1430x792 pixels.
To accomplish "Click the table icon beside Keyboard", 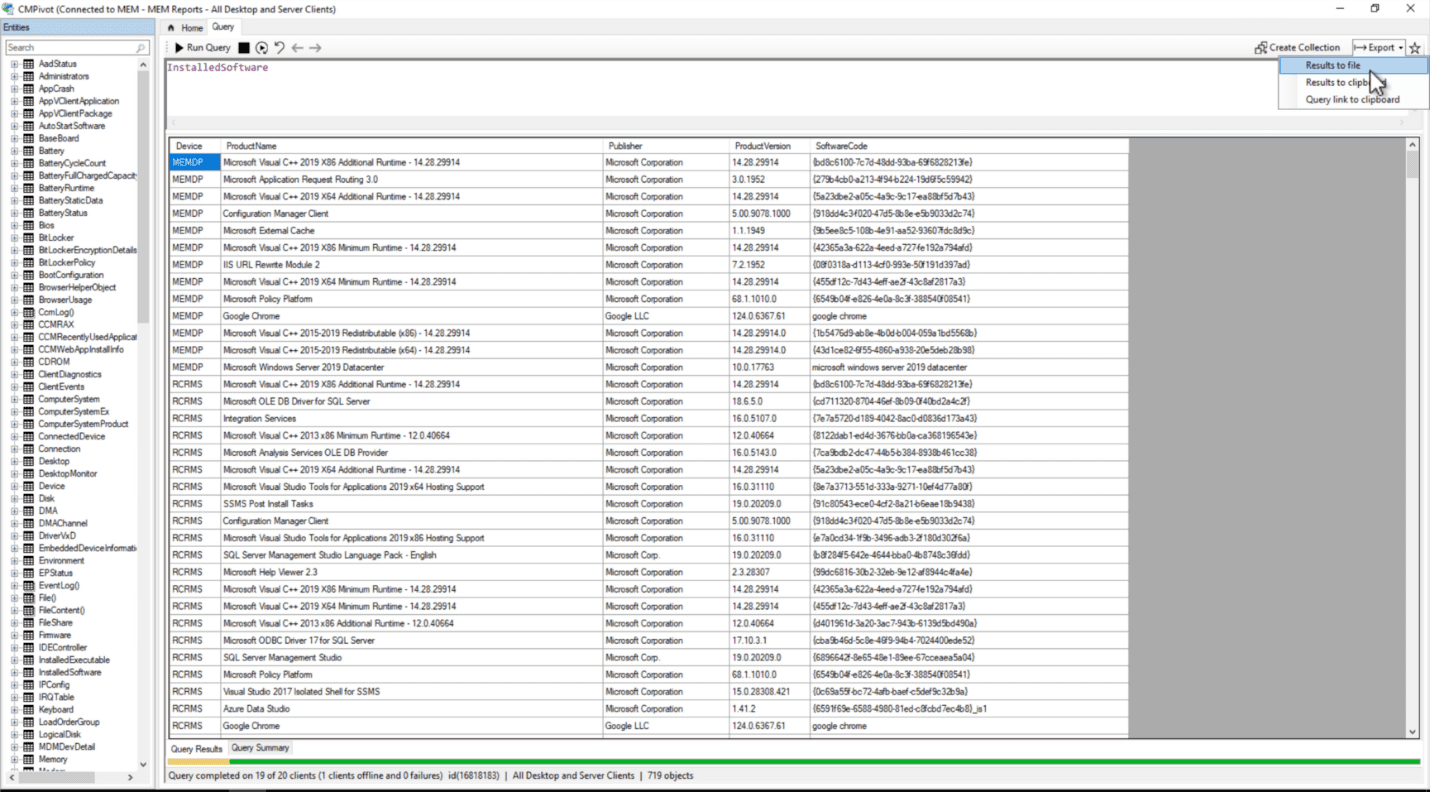I will [28, 710].
